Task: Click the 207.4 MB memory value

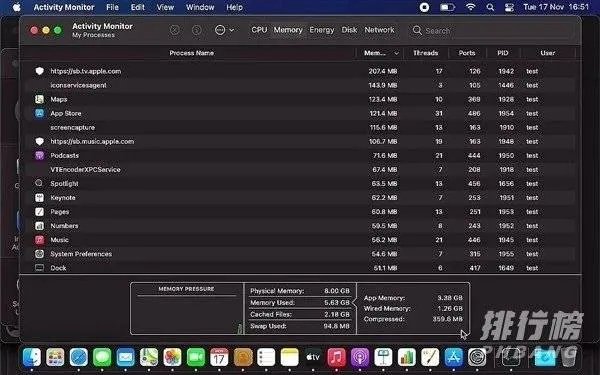Action: coord(383,71)
